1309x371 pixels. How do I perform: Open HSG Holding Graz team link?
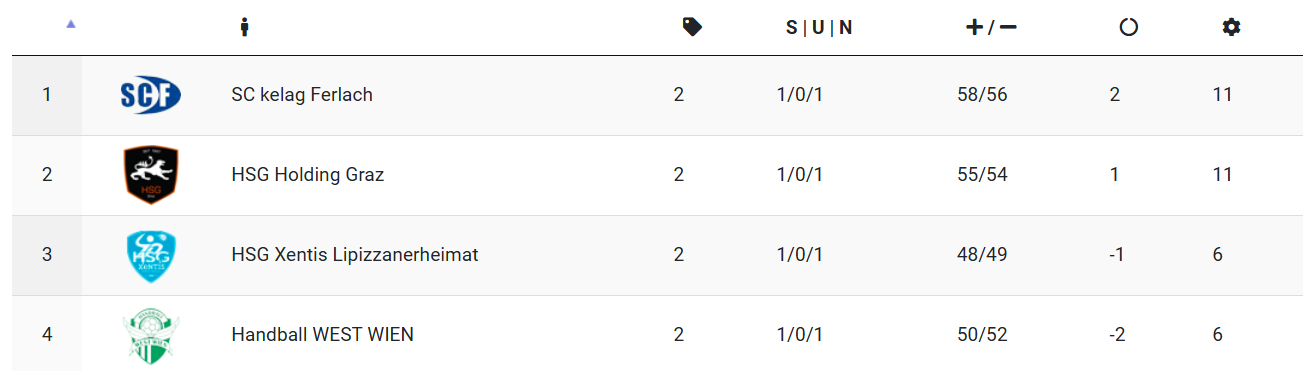(x=308, y=175)
